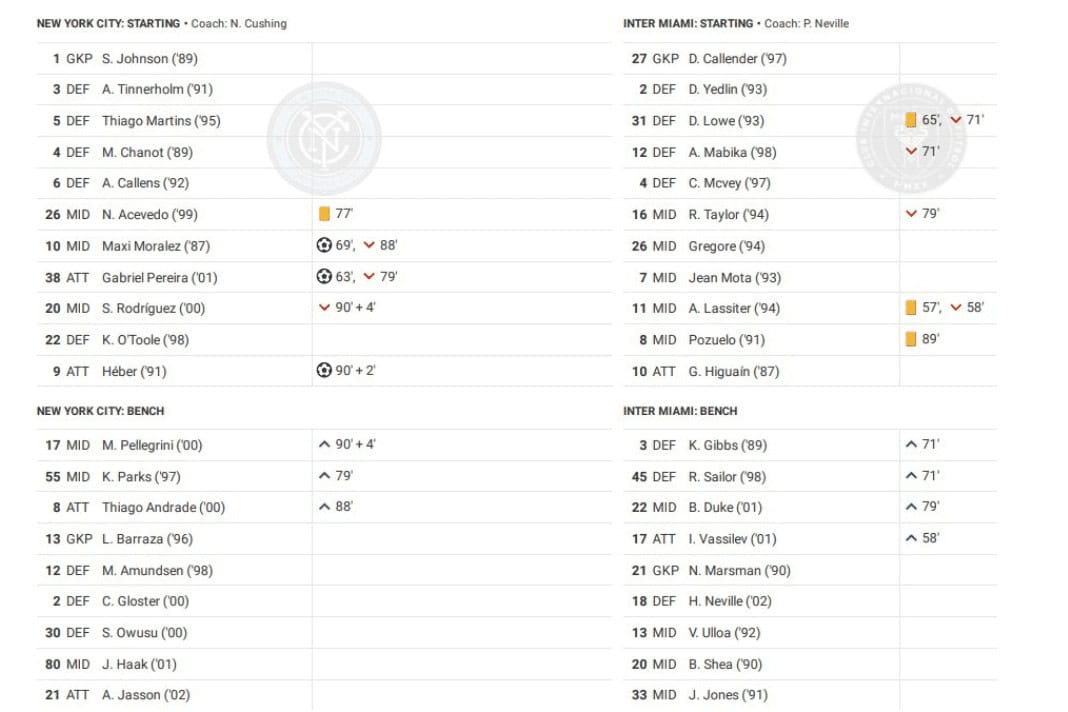
Task: Click K. Gibbs' sub-on arrow
Action: coord(911,444)
